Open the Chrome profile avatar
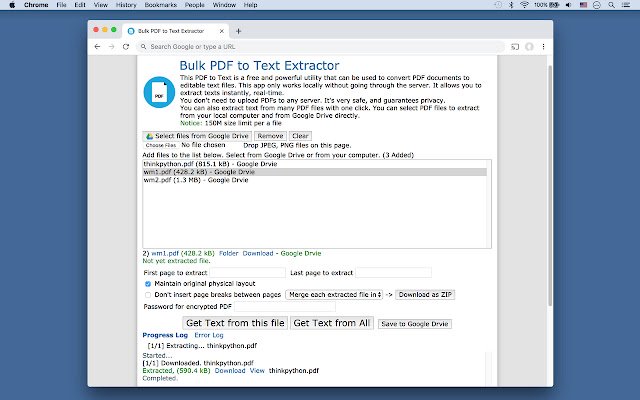The width and height of the screenshot is (640, 400). (529, 47)
